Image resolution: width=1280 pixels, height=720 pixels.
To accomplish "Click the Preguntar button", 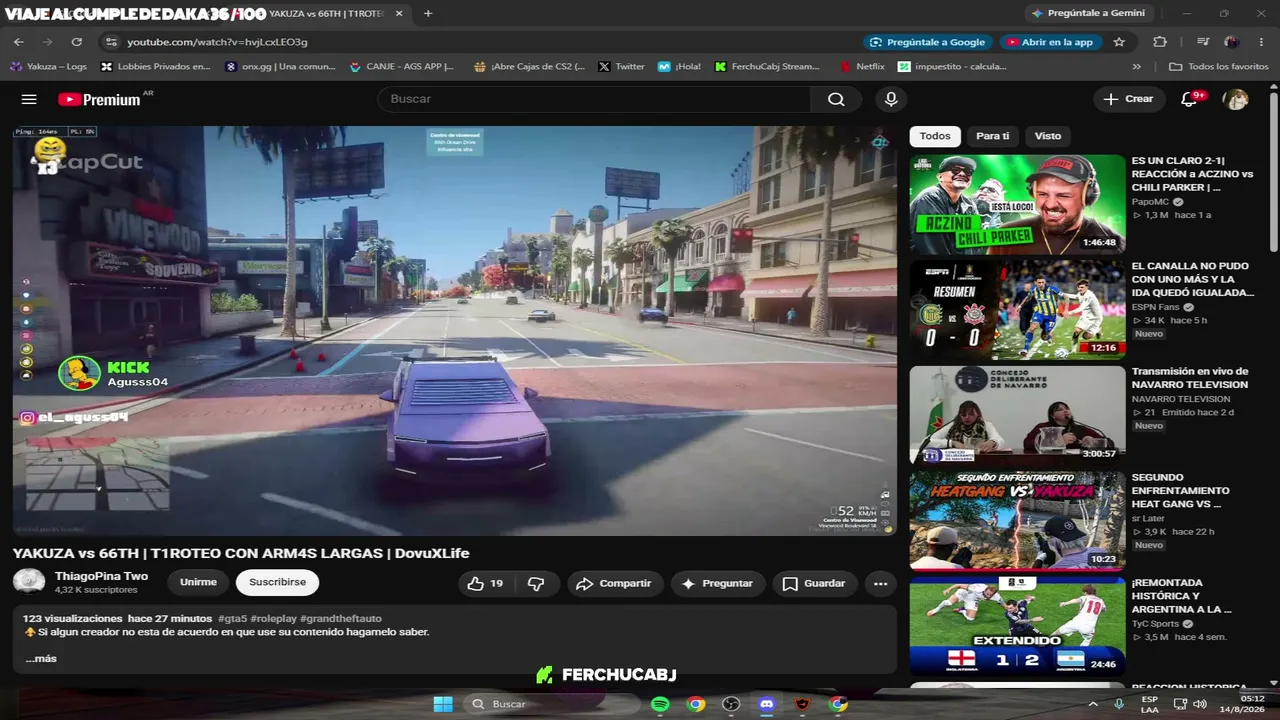I will coord(718,583).
